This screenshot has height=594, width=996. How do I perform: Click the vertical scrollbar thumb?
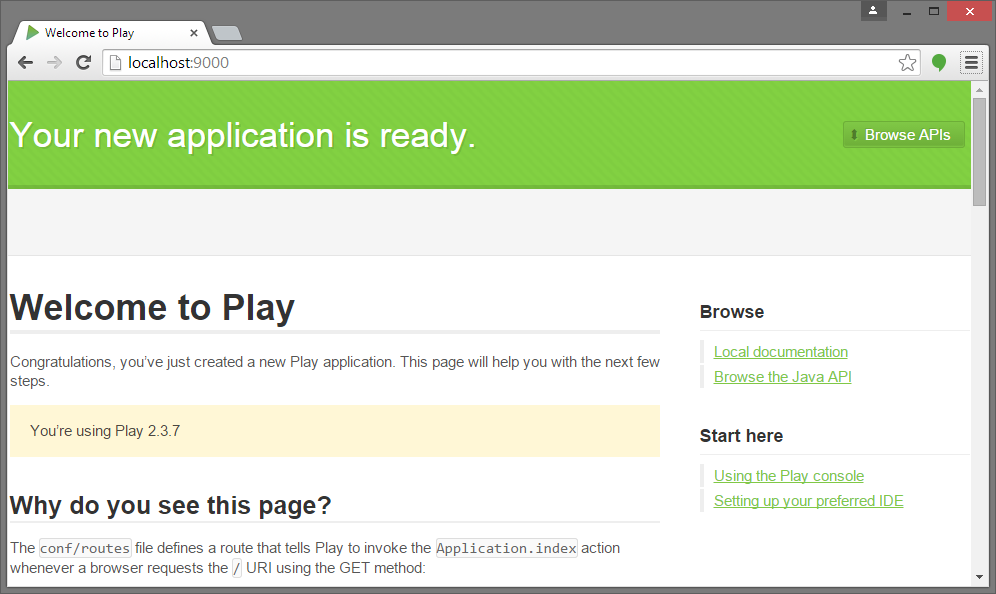click(979, 152)
